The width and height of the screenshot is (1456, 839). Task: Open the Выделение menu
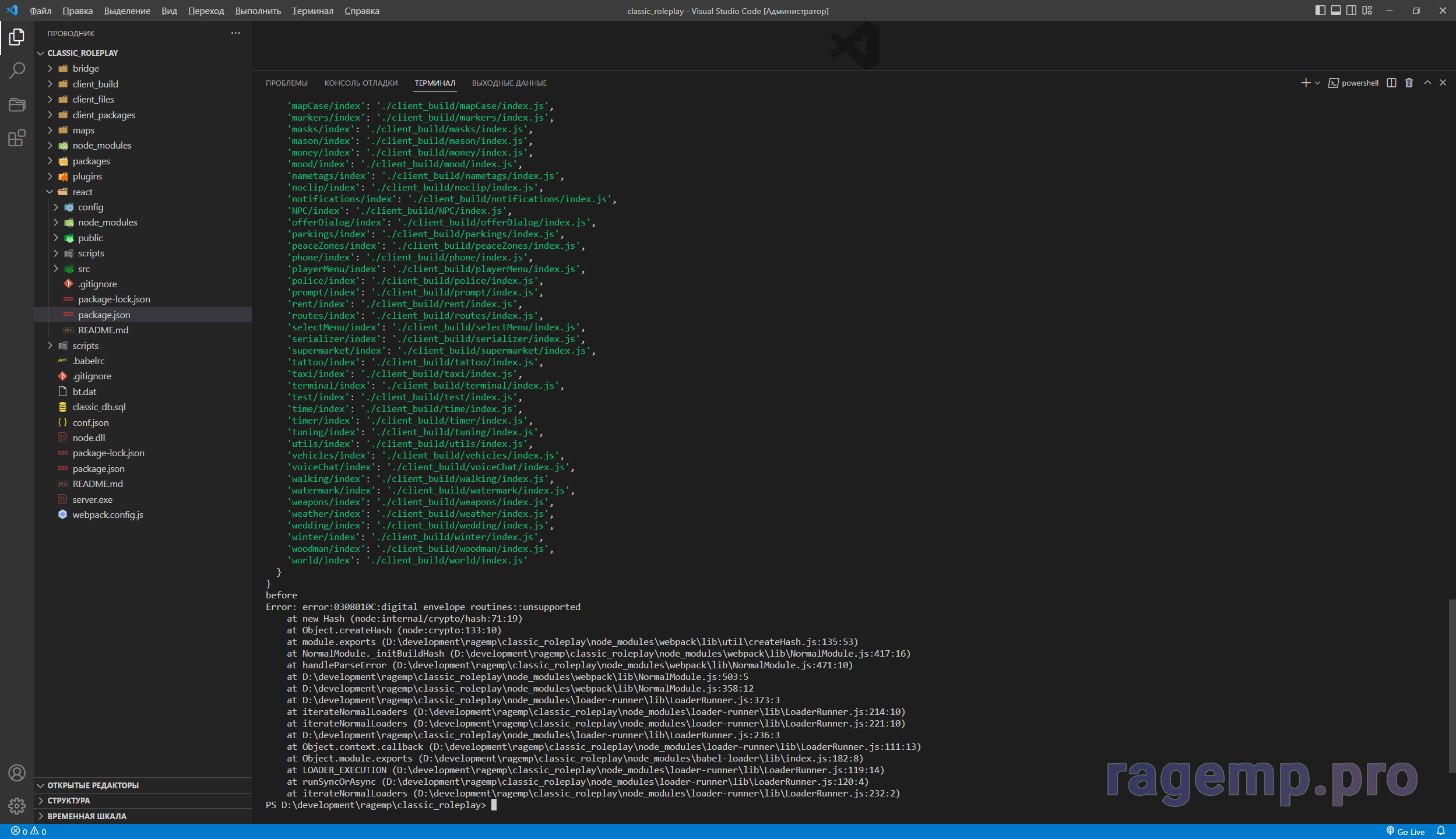click(x=127, y=10)
